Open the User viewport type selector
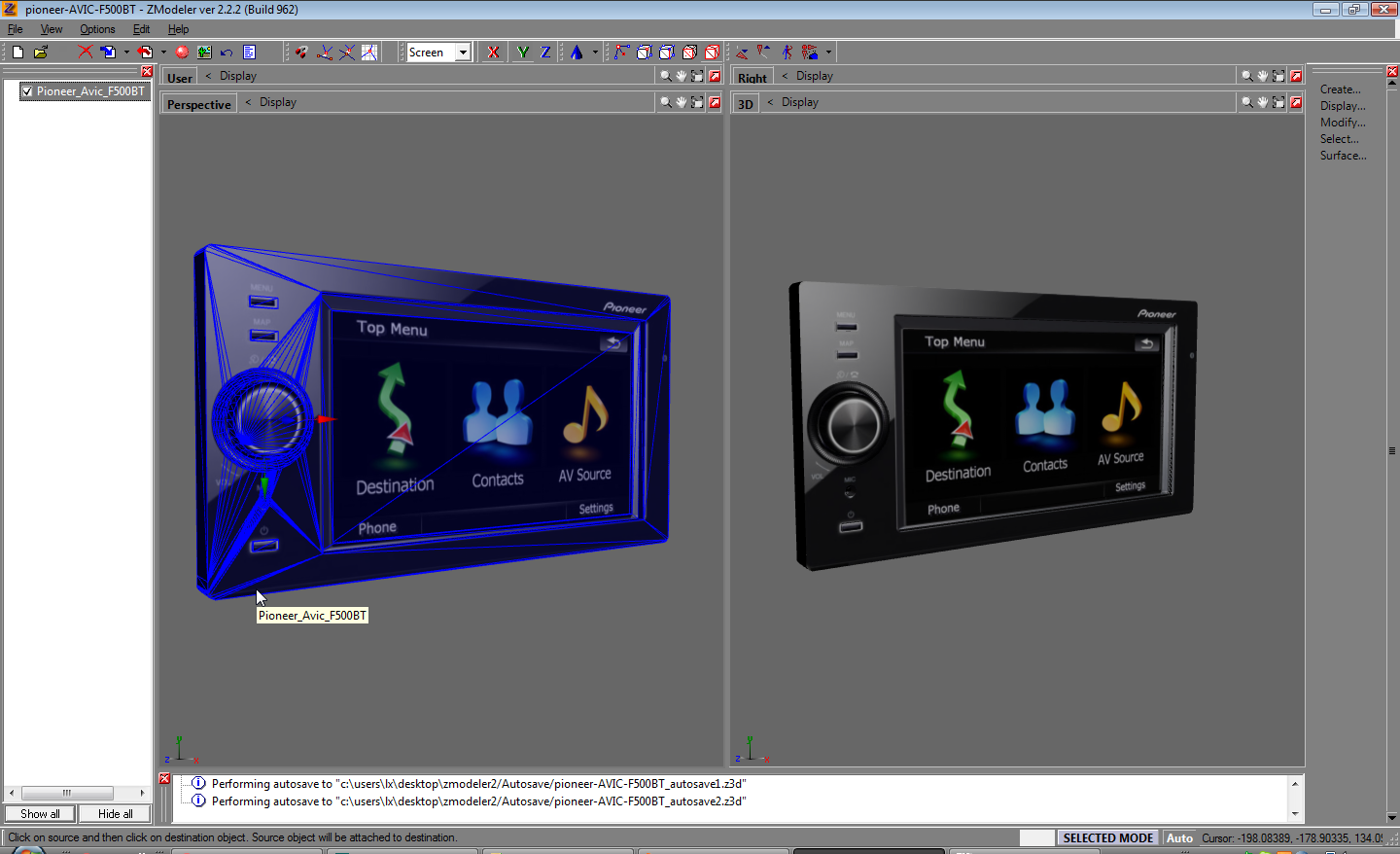Image resolution: width=1400 pixels, height=854 pixels. 180,78
